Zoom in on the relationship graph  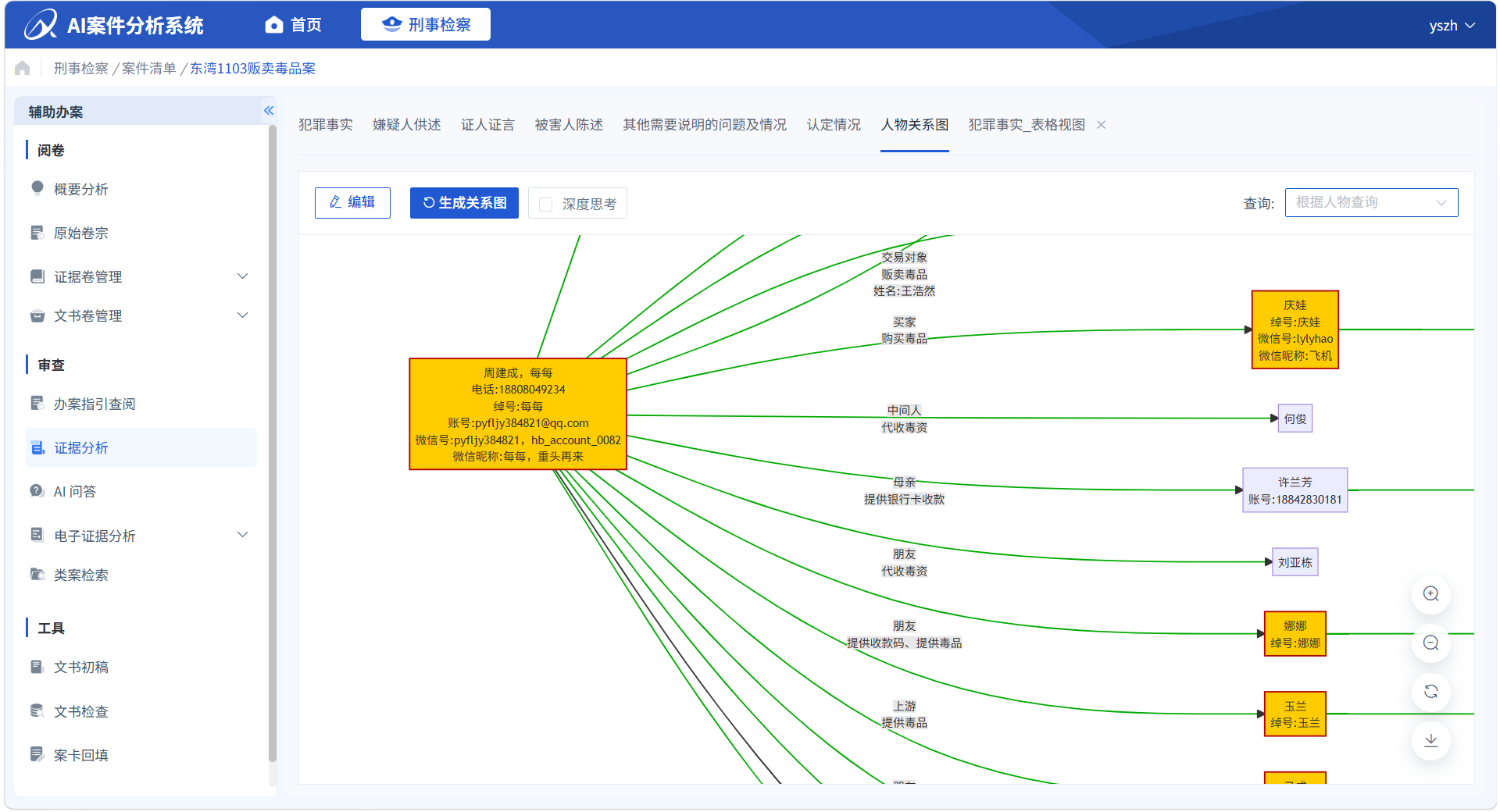[1430, 594]
